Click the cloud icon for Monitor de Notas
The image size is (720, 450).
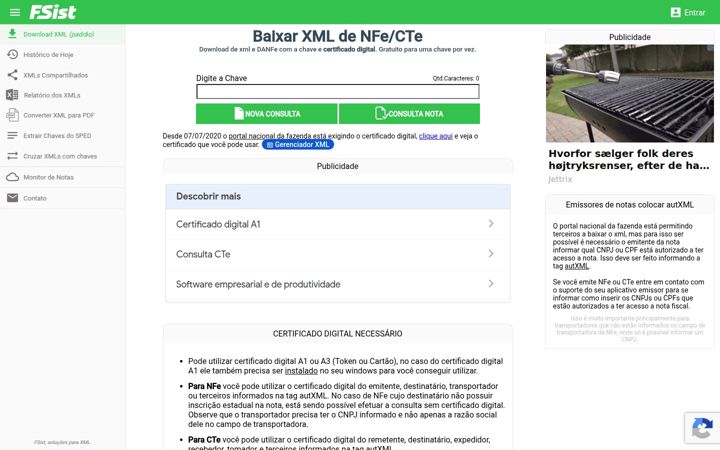click(x=12, y=177)
